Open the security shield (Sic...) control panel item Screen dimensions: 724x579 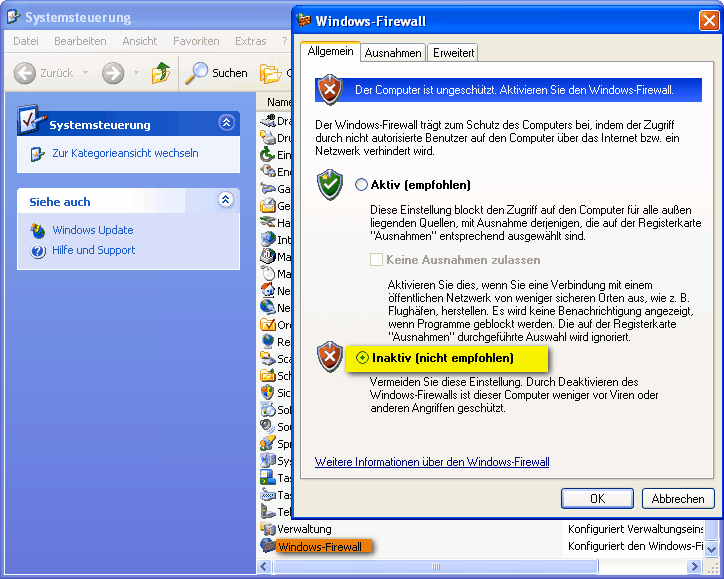point(275,392)
